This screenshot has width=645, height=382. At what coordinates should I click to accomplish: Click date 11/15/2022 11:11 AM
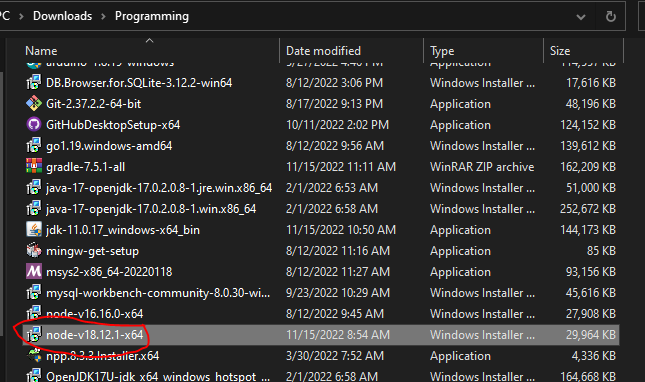point(341,167)
